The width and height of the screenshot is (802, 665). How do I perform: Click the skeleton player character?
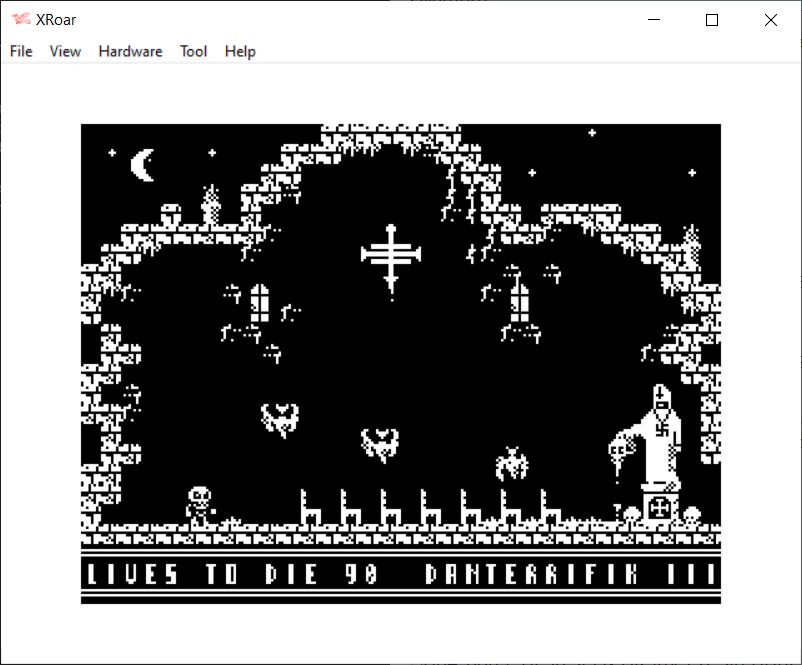(x=201, y=504)
